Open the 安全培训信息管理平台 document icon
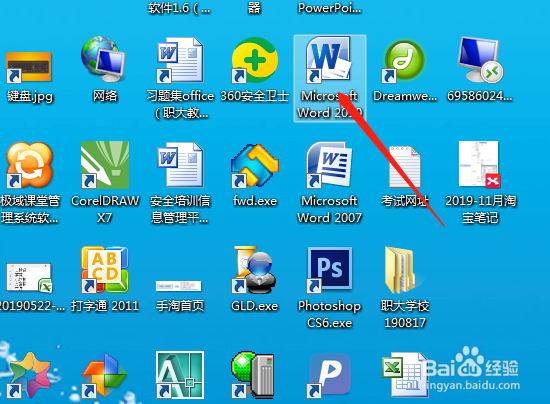Image resolution: width=550 pixels, height=404 pixels. point(180,165)
